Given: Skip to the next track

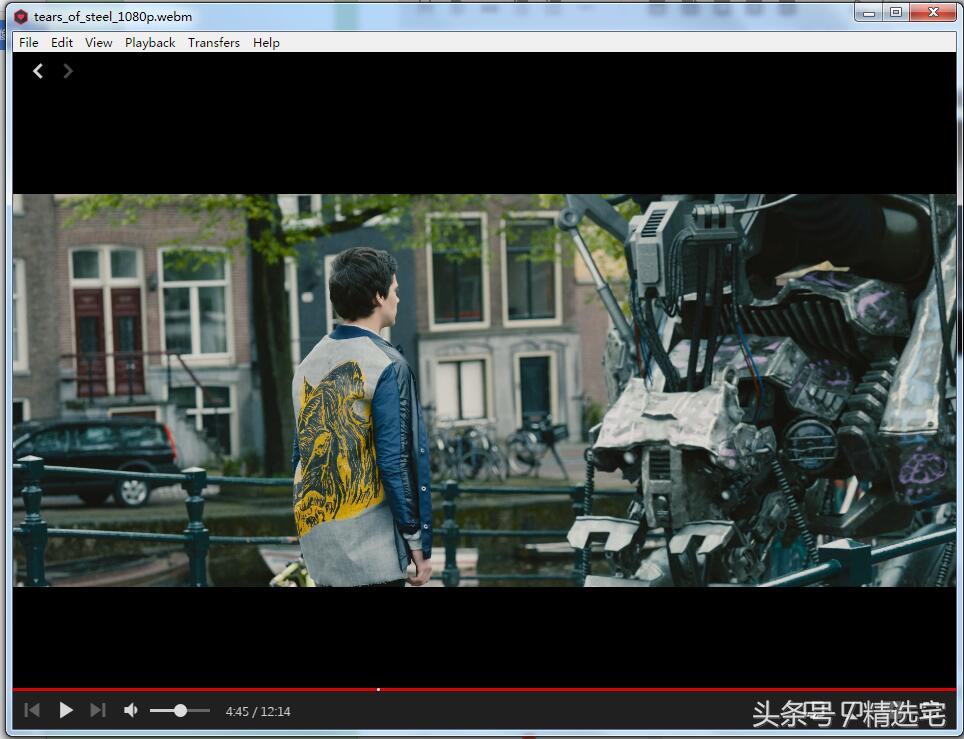Looking at the screenshot, I should click(98, 711).
